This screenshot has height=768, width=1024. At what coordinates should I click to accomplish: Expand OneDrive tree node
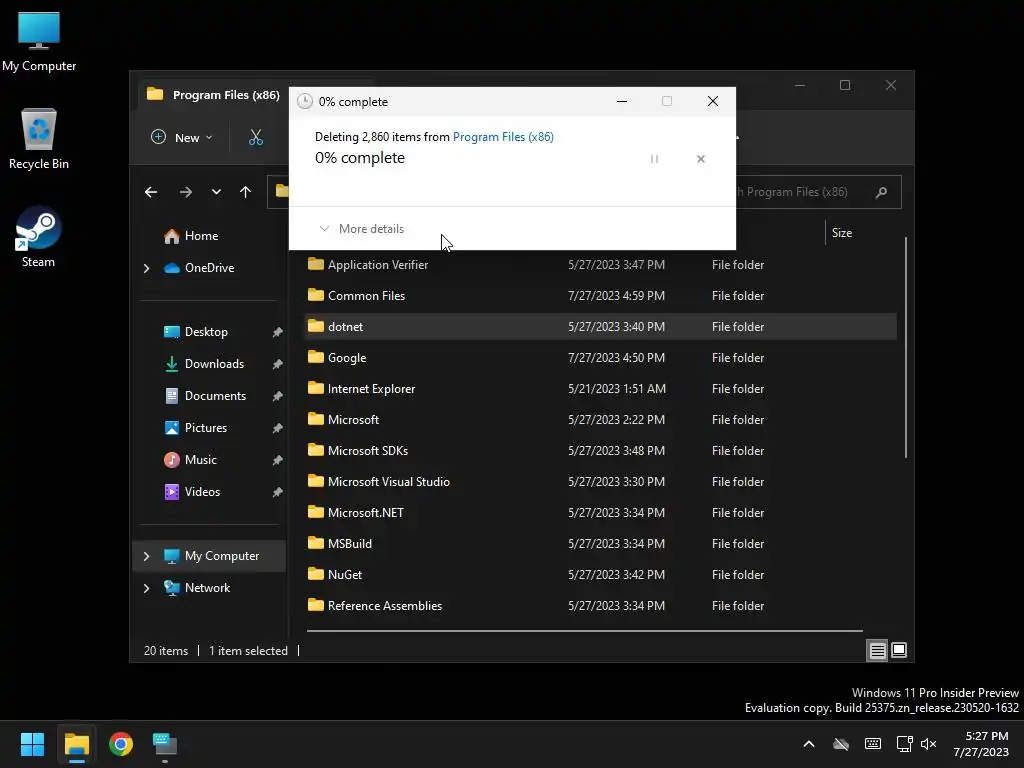click(146, 268)
